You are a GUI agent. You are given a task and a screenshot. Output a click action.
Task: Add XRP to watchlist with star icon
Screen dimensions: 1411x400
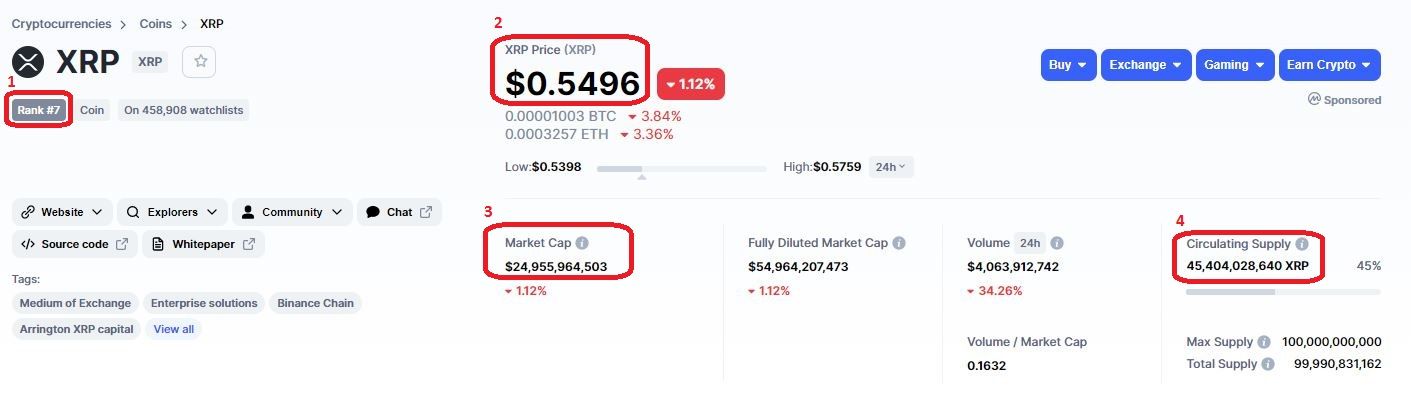[200, 62]
